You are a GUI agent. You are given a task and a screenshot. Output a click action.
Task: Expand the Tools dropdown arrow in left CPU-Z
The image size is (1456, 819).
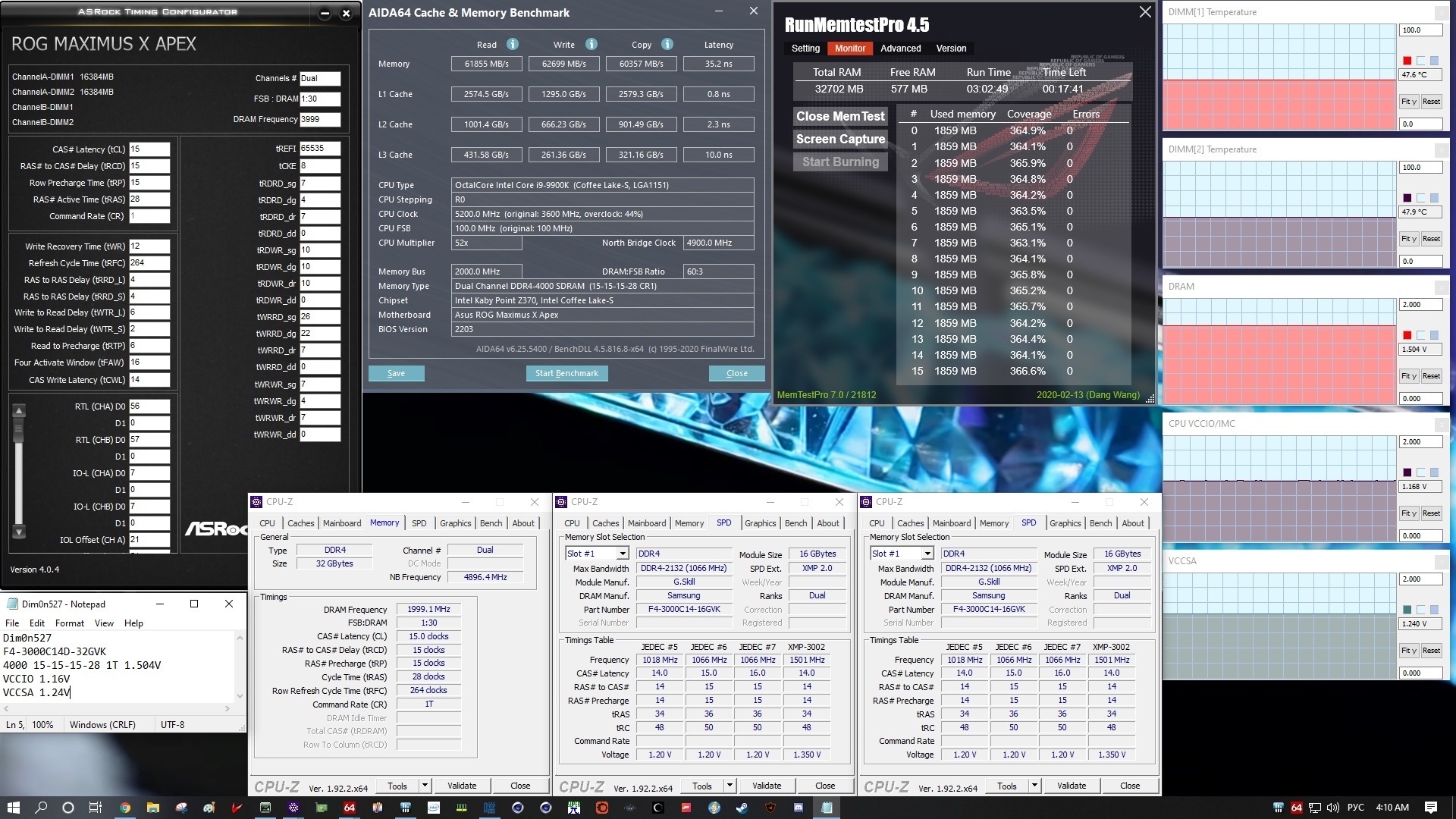click(x=425, y=786)
